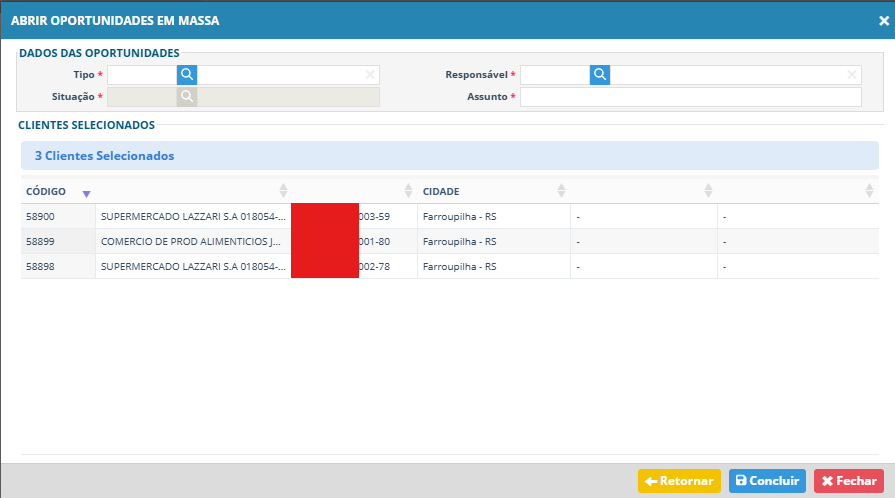The image size is (895, 498).
Task: Open the Tipo search lookup icon
Action: [x=187, y=75]
